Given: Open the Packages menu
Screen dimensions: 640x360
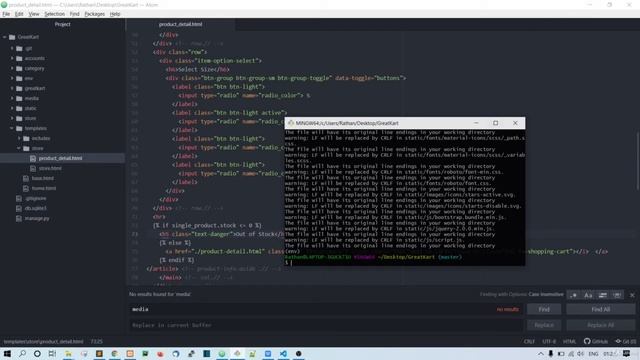Looking at the screenshot, I should coord(94,14).
